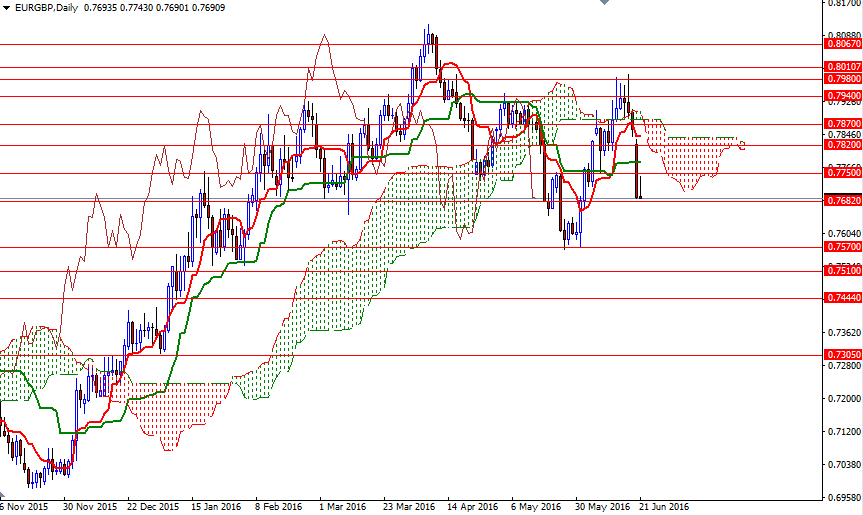Select the 0.74440 red price label
This screenshot has height=515, width=863.
(x=843, y=298)
